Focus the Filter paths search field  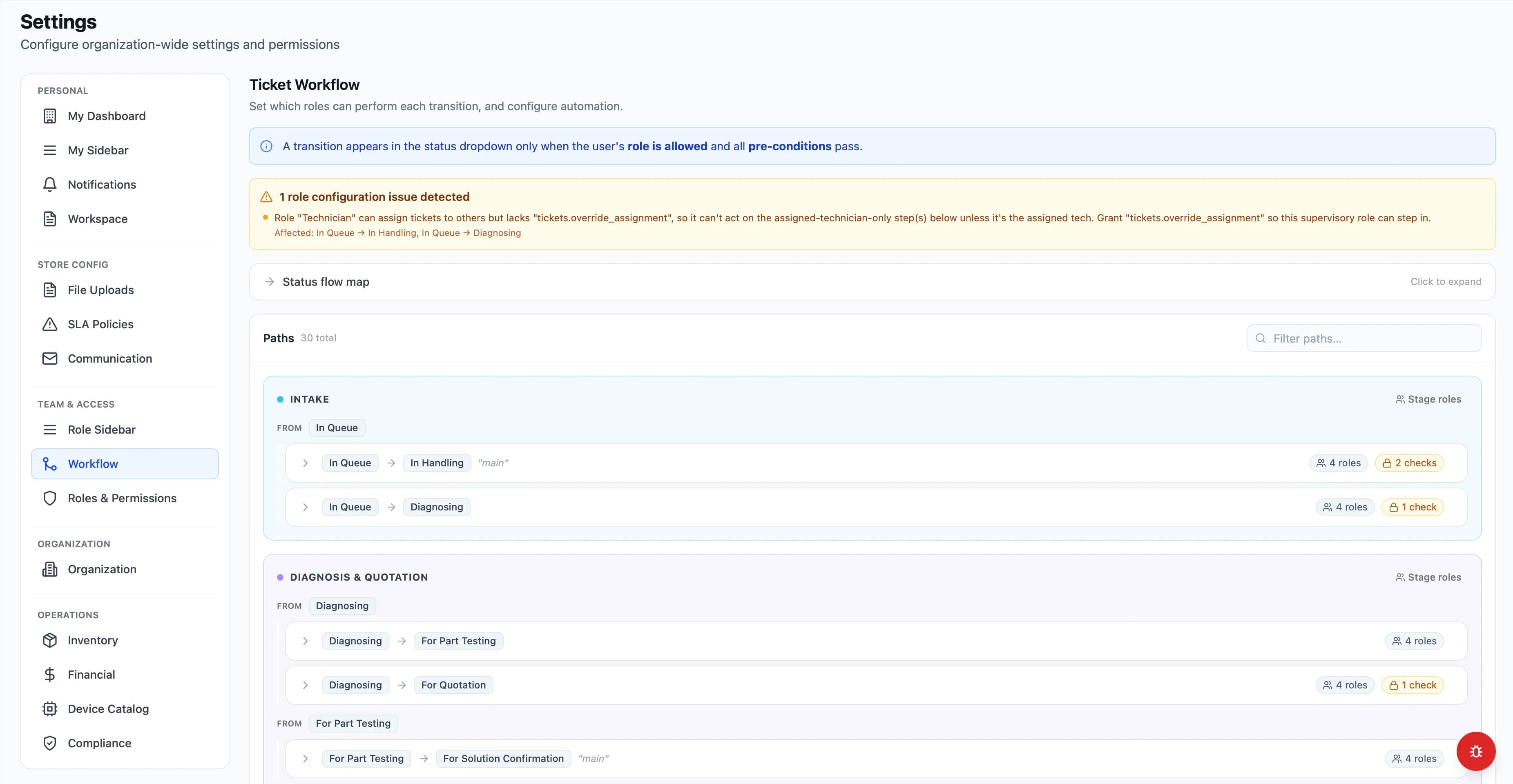1364,338
